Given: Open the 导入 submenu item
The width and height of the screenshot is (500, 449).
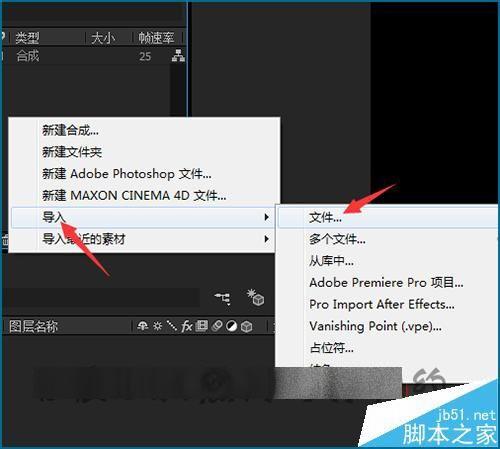Looking at the screenshot, I should [x=143, y=217].
